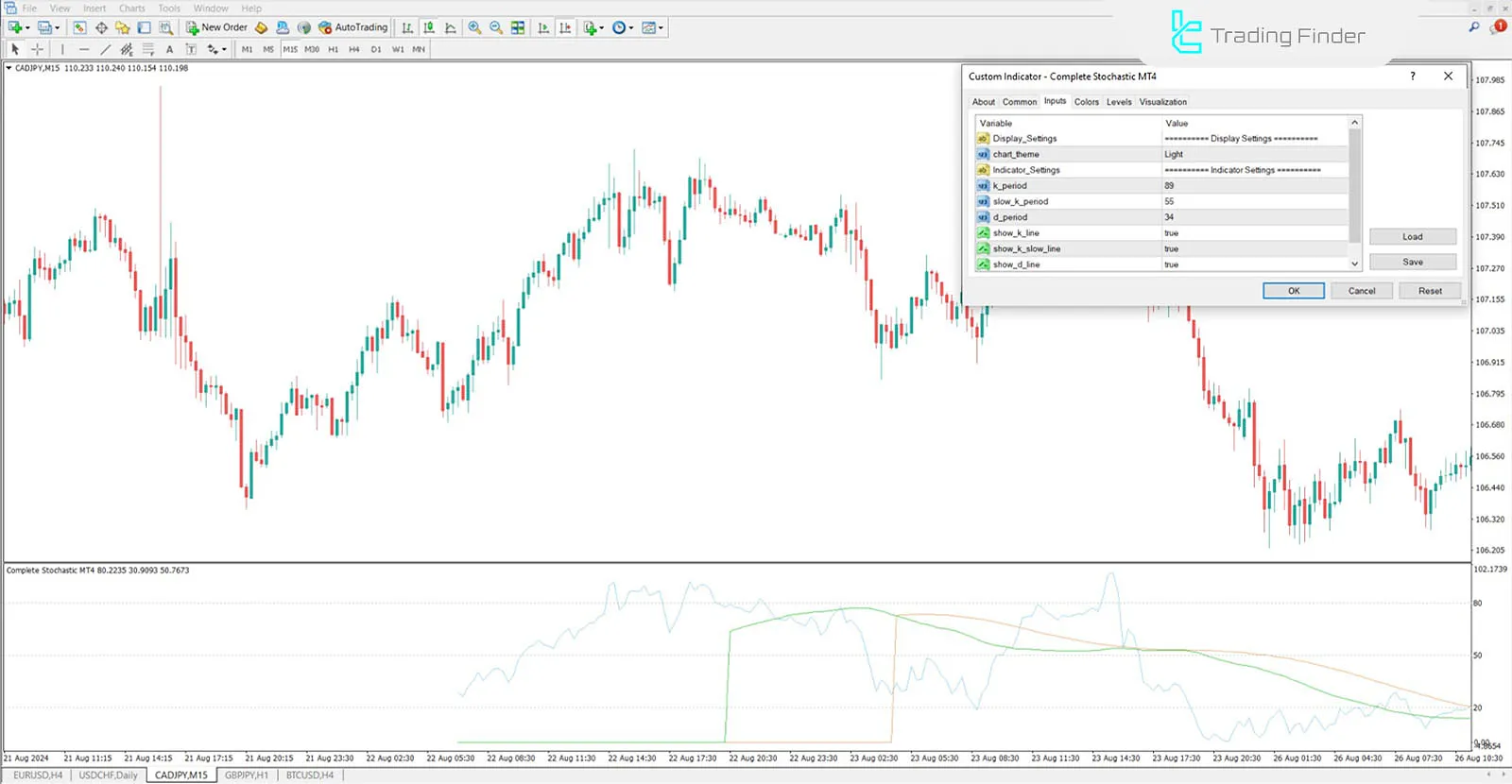Viewport: 1512px width, 784px height.
Task: Select the Crosshair tool
Action: pos(37,49)
